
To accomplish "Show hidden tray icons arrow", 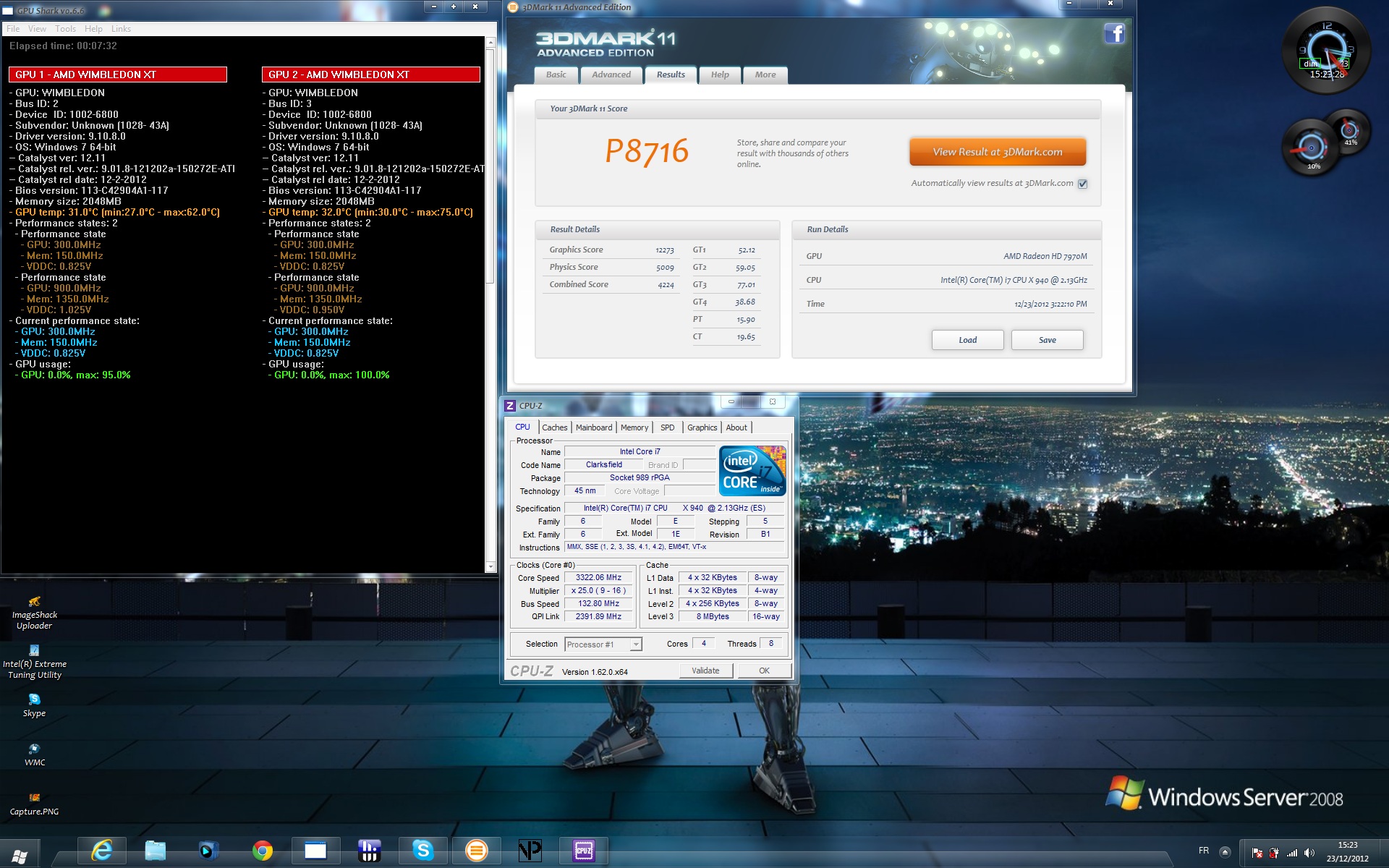I will (x=1225, y=851).
